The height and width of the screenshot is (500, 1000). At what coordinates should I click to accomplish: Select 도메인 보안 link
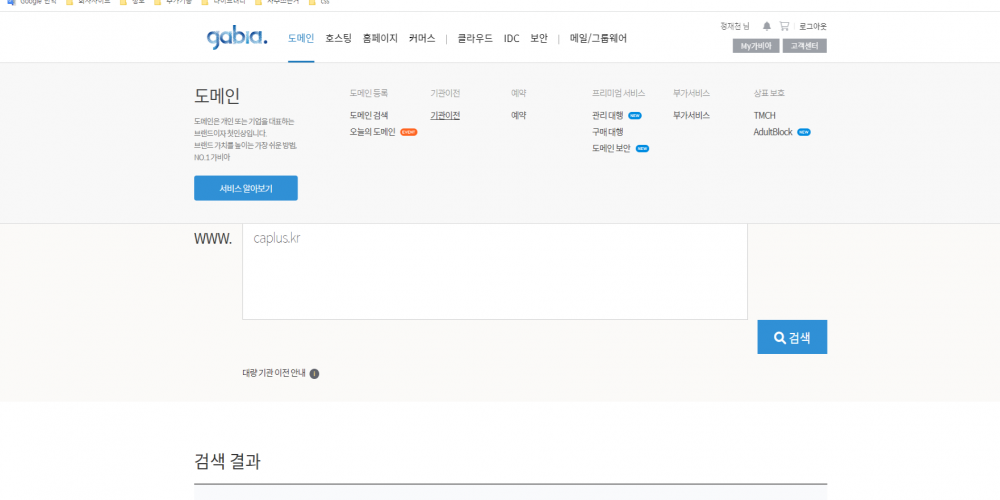point(611,149)
